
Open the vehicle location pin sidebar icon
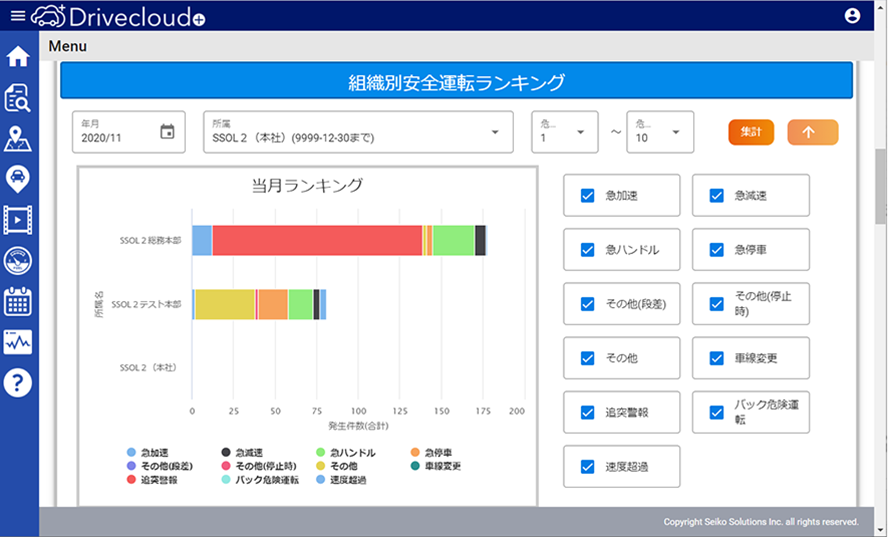(18, 179)
